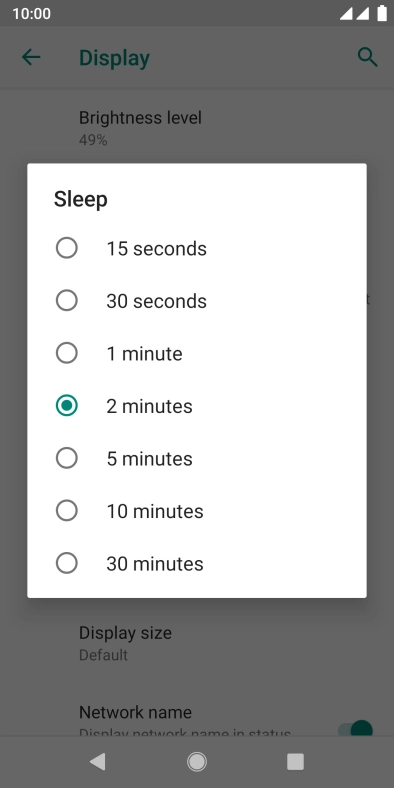Choose the 1 minute radio option
Screen dimensions: 394x788
67,353
